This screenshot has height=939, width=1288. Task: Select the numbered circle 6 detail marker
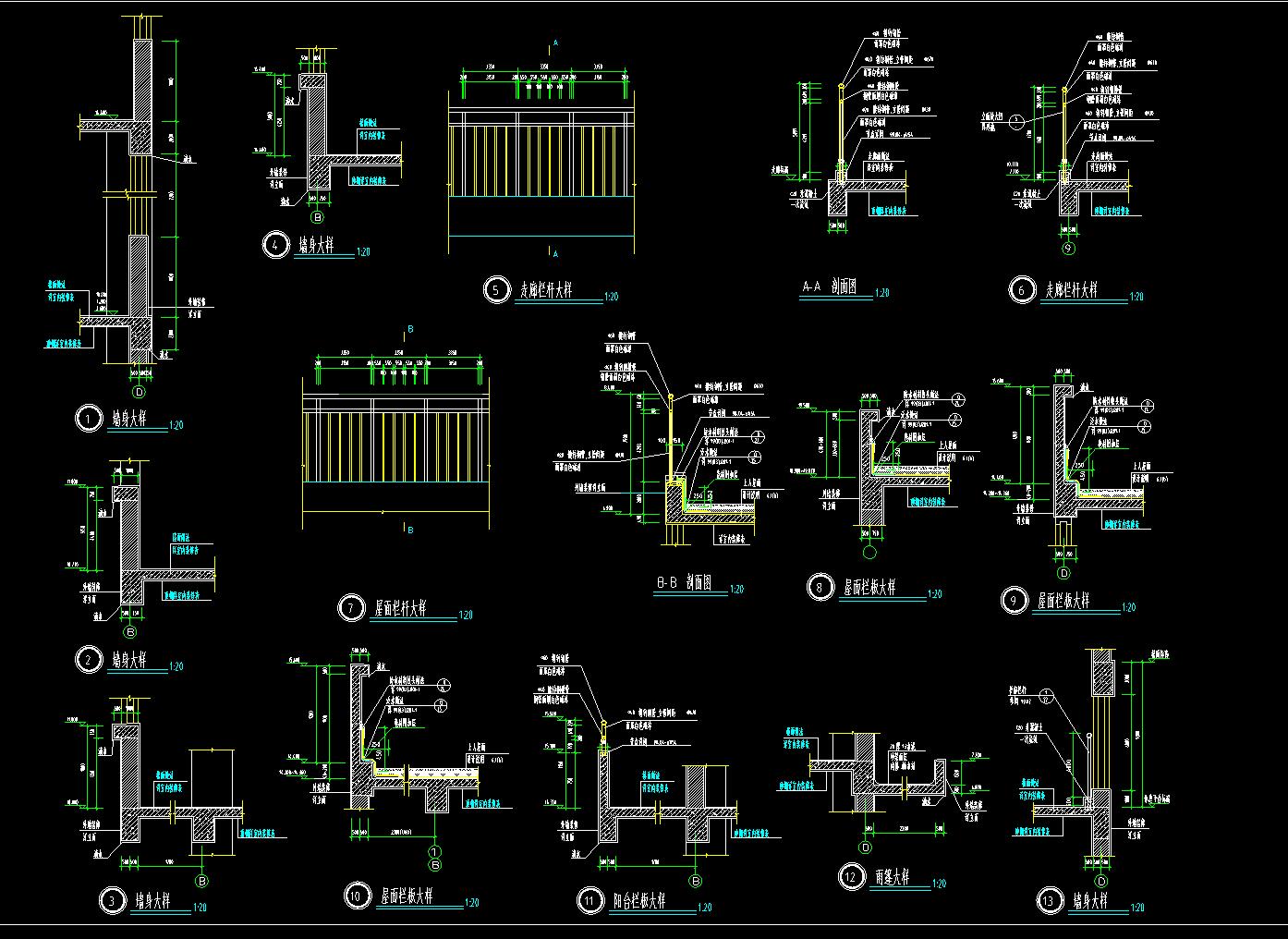(1021, 290)
